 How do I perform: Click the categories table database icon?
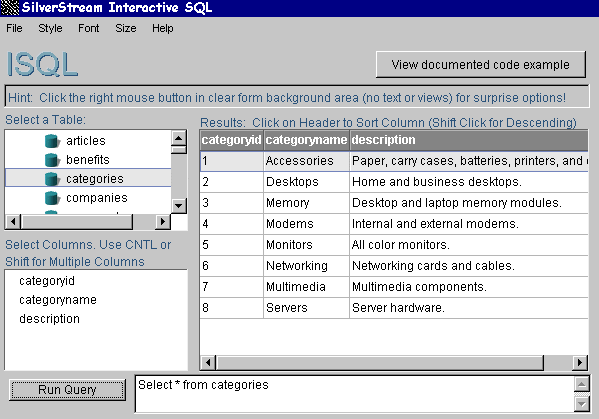click(52, 179)
